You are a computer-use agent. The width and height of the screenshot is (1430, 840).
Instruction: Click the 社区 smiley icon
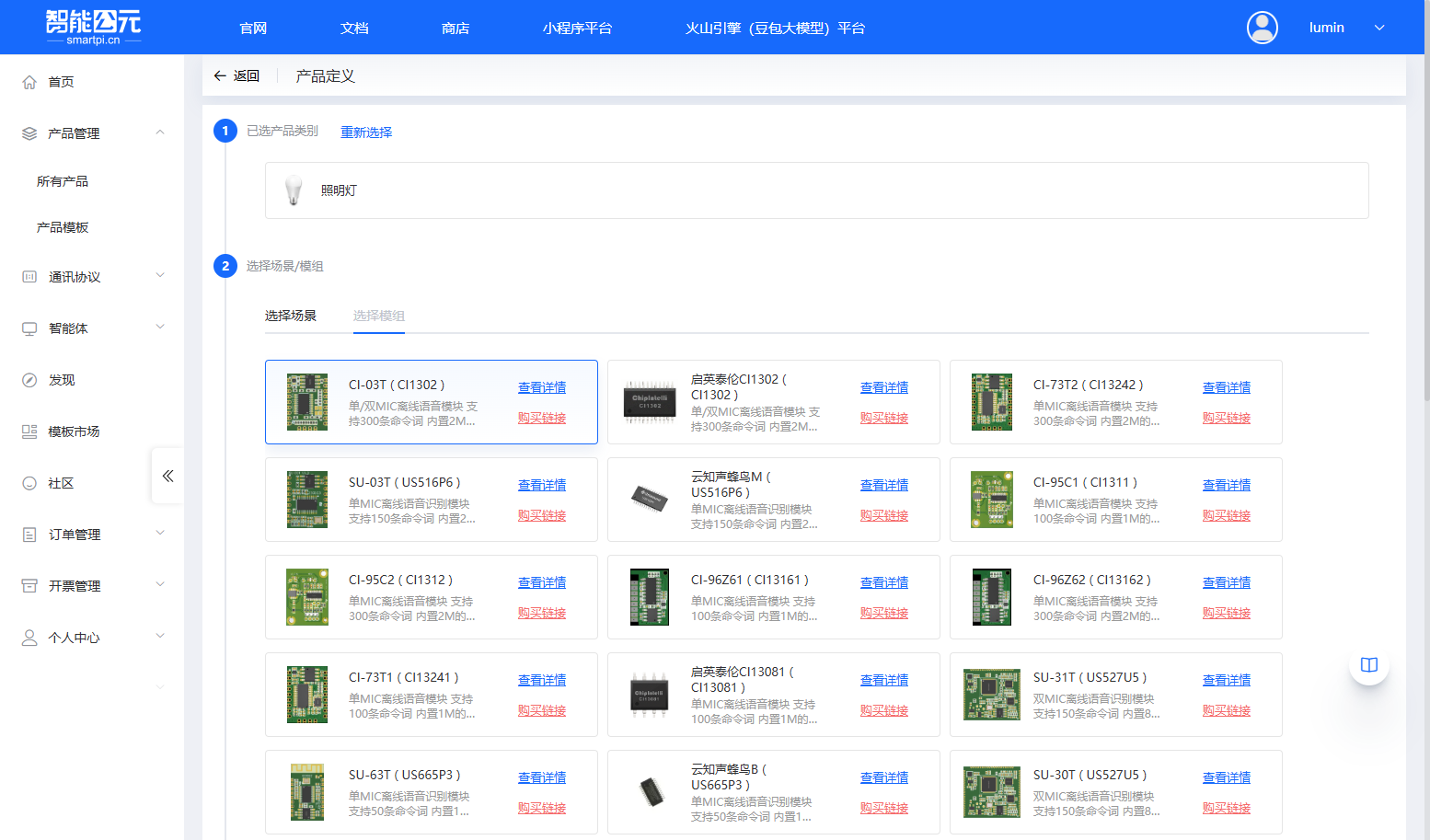29,483
